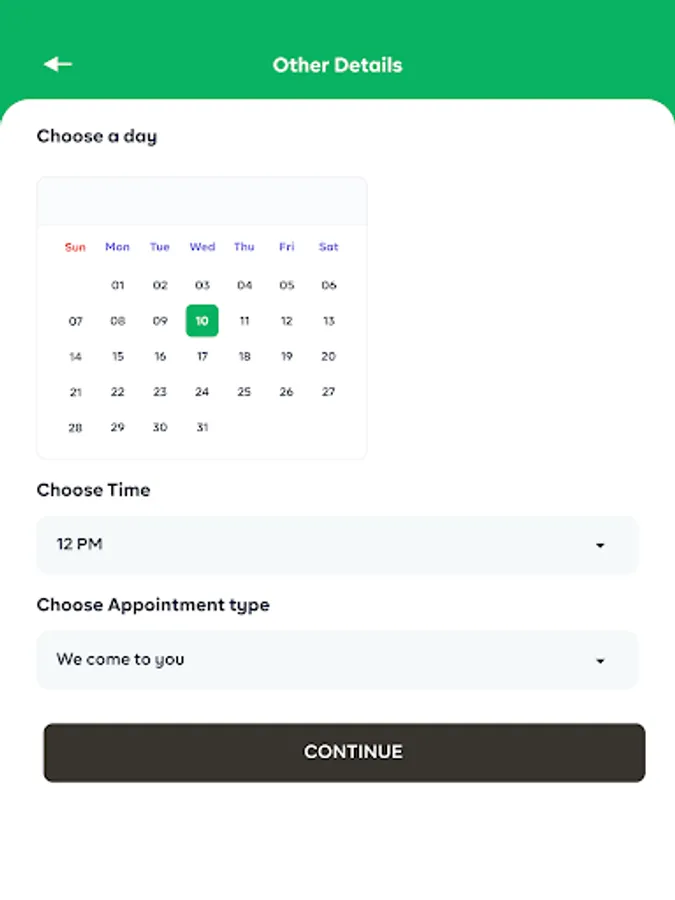Select date 28 on the calendar
Screen dimensions: 675x900
75,428
